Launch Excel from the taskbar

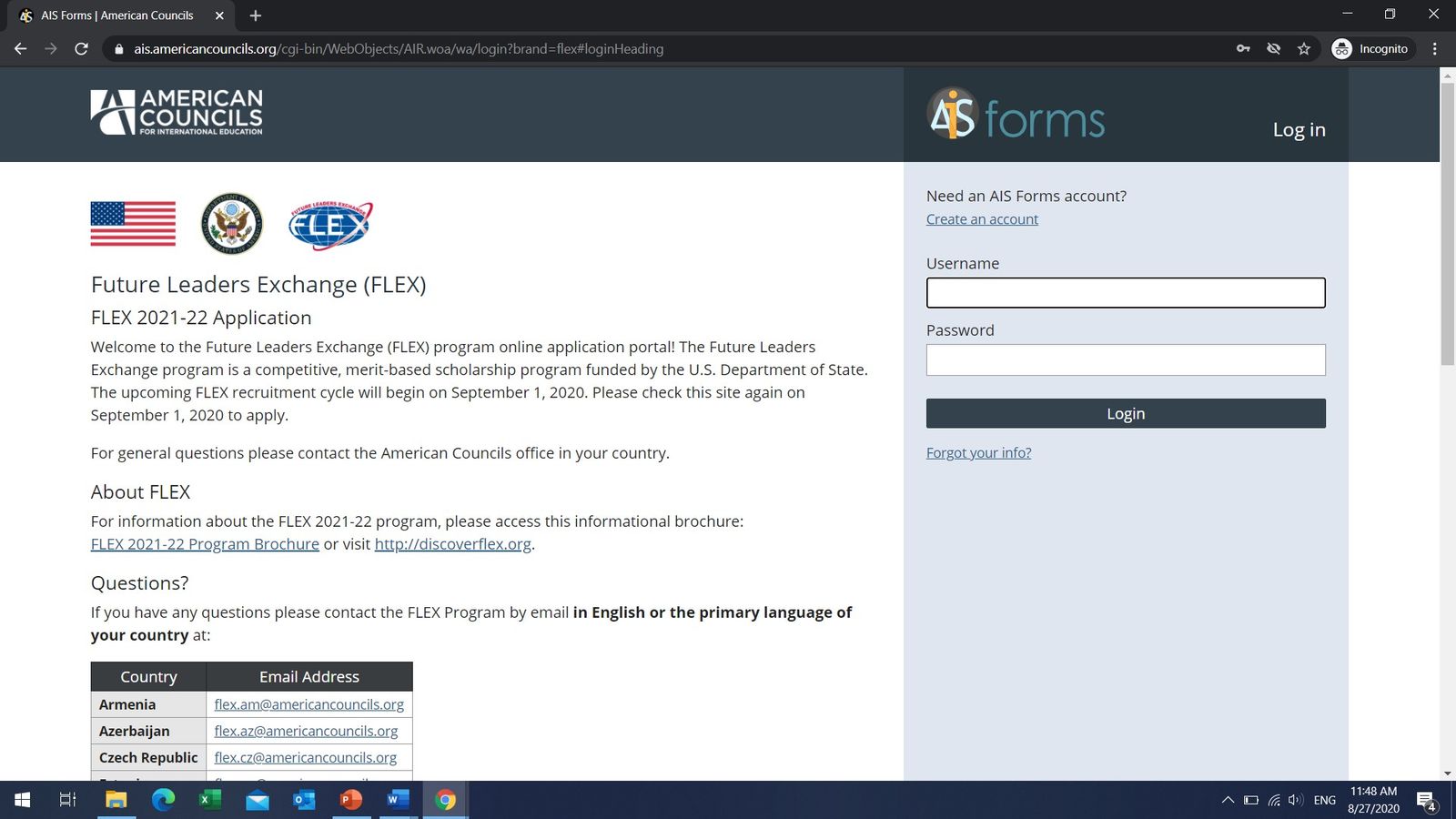210,800
